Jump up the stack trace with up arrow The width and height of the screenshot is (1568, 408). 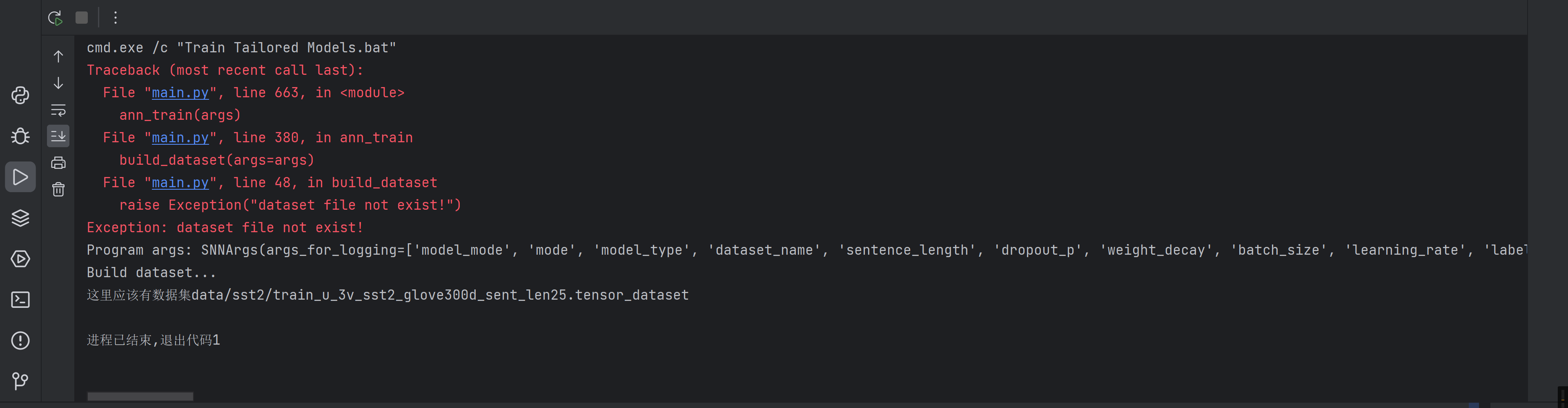pyautogui.click(x=58, y=57)
